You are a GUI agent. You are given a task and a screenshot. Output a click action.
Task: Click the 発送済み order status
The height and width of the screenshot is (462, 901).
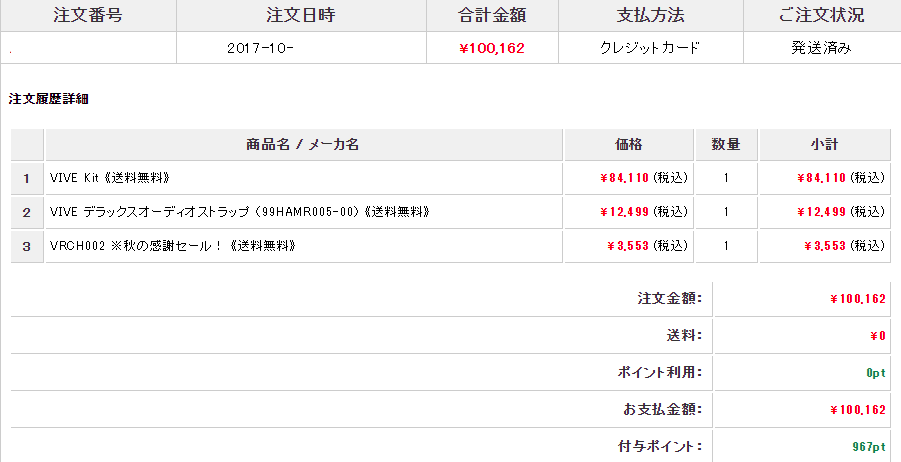coord(821,48)
